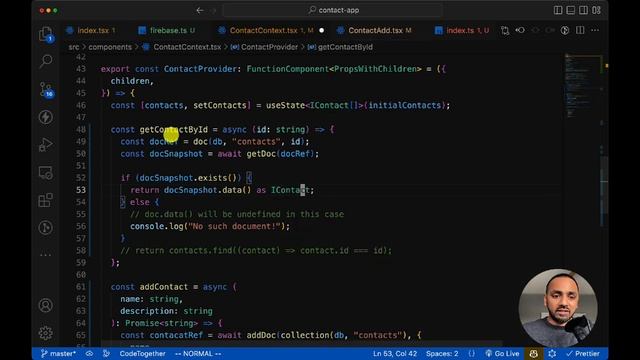Click Prettier in status bar
Image resolution: width=640 pixels, height=360 pixels.
(583, 353)
